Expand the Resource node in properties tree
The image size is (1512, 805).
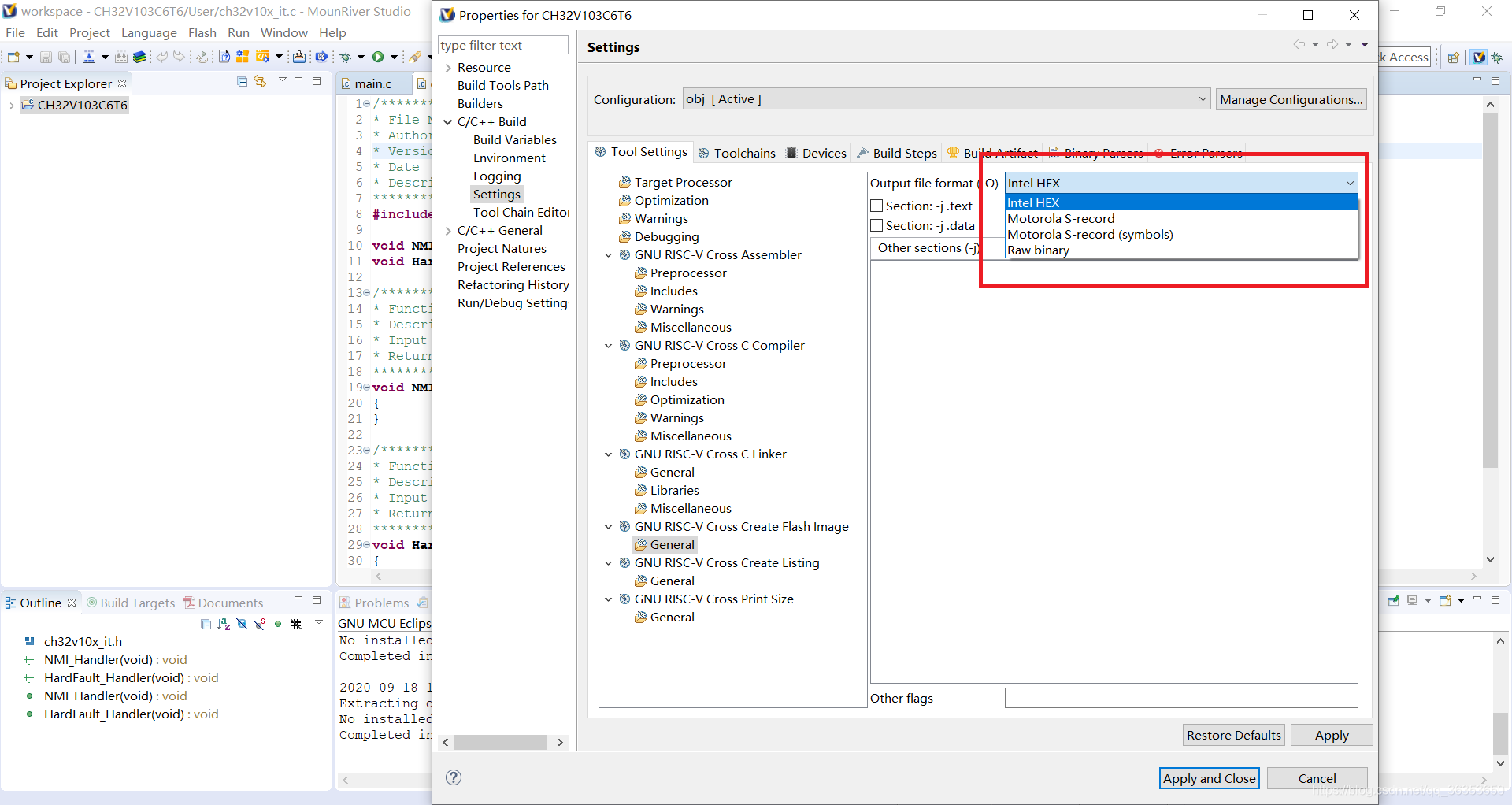(x=448, y=68)
